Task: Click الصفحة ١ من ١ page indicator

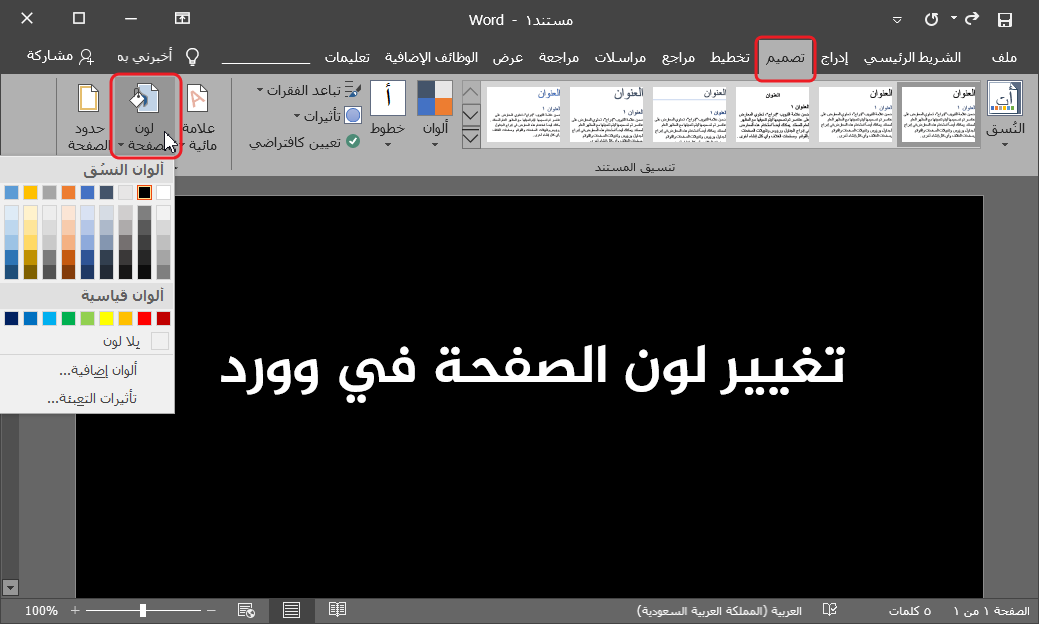Action: pos(991,610)
